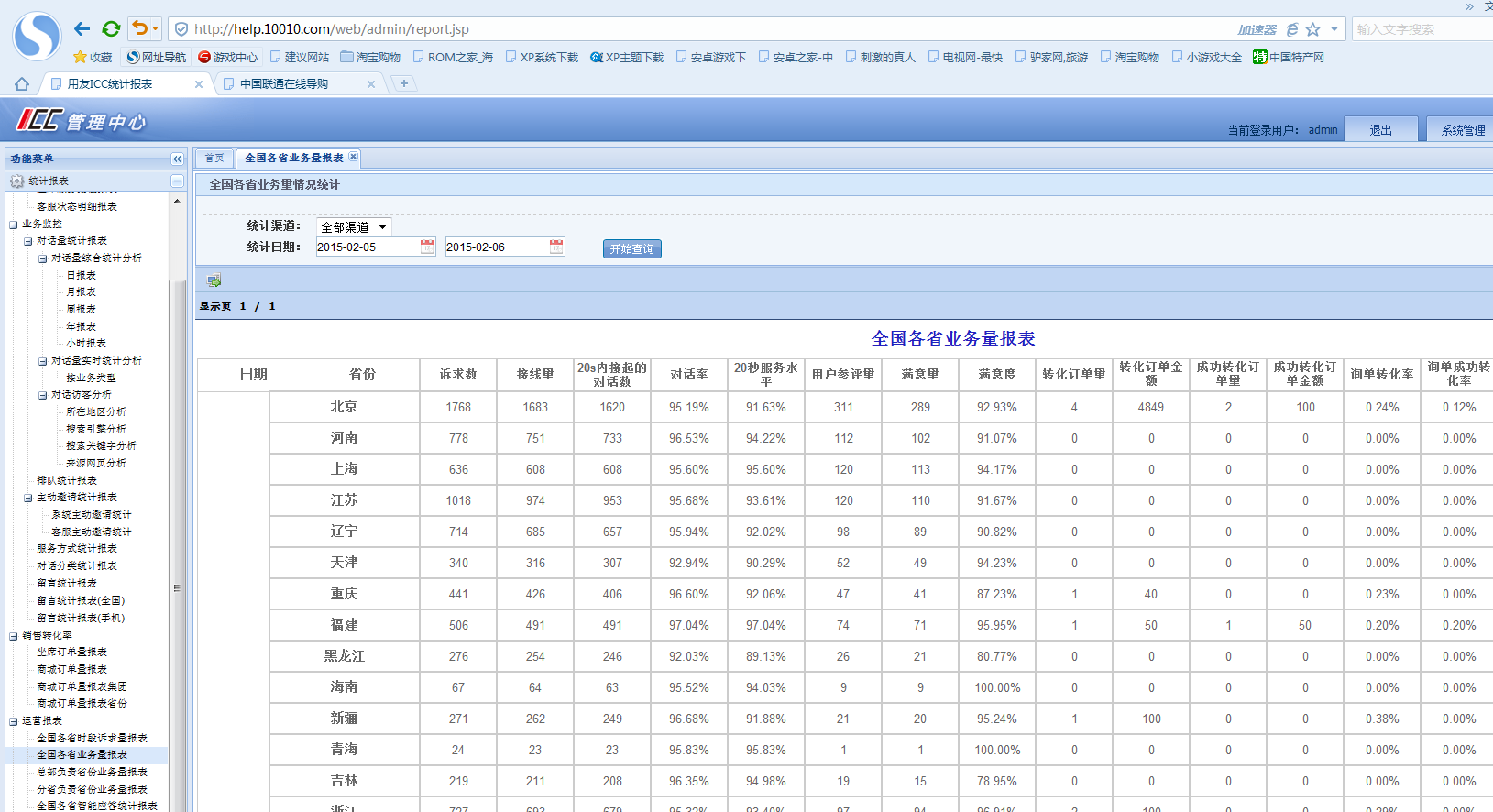Reload the page with the green refresh icon
The width and height of the screenshot is (1493, 812).
point(111,29)
